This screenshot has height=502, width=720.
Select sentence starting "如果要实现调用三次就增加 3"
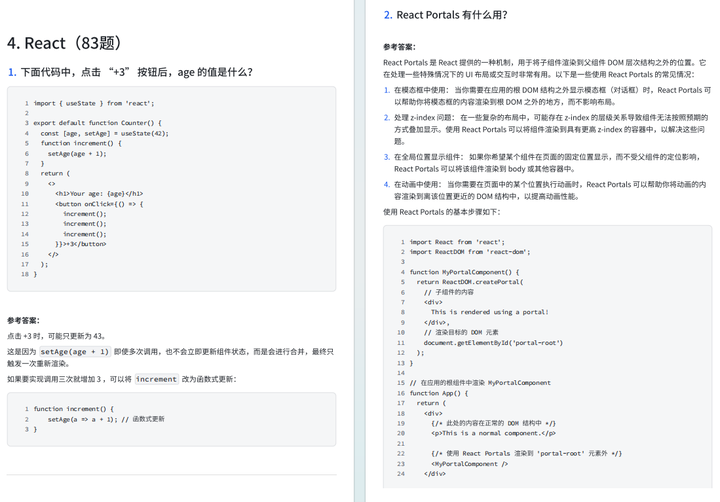[x=122, y=379]
